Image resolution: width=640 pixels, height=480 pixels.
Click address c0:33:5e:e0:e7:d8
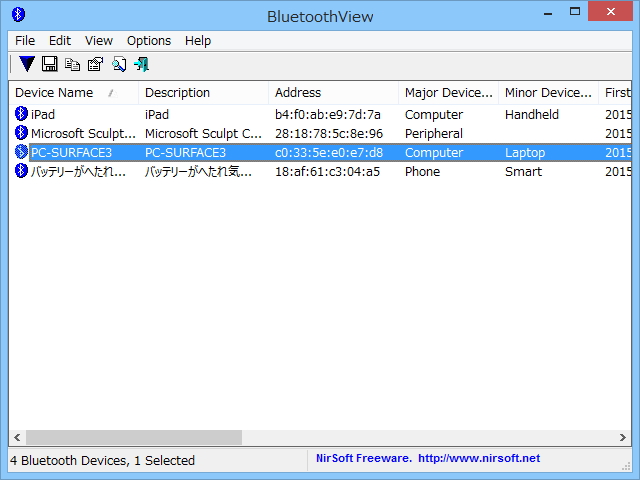point(329,153)
